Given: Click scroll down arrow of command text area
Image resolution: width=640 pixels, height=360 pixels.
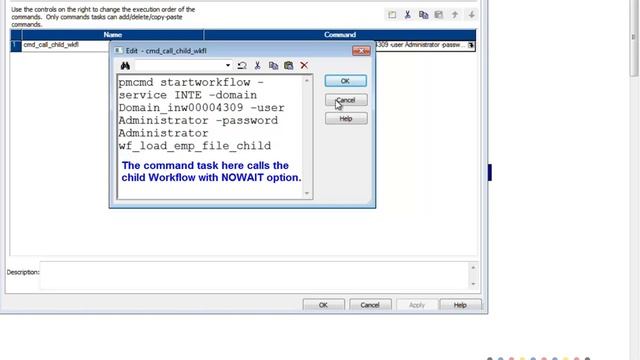Looking at the screenshot, I should click(x=307, y=193).
